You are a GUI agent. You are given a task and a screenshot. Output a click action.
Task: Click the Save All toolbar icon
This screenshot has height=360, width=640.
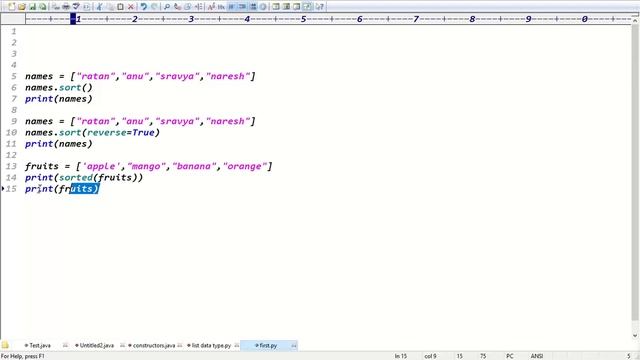tap(42, 7)
